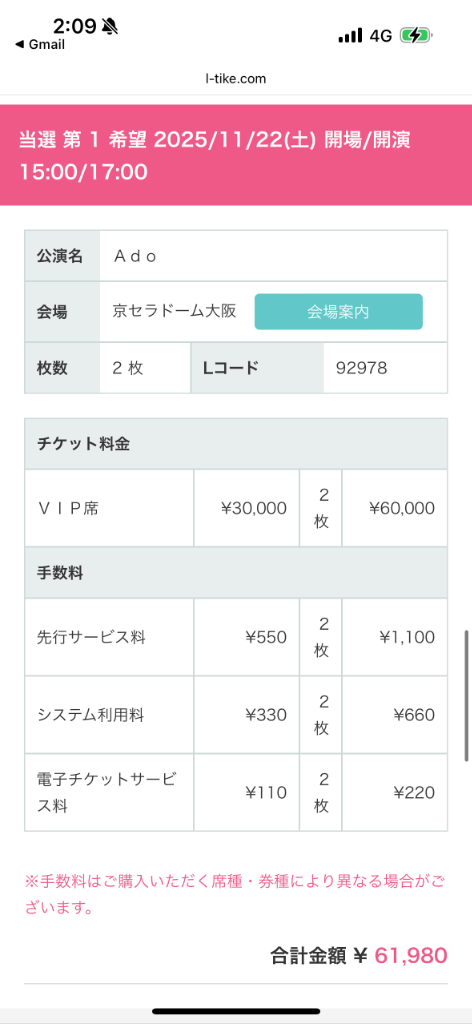Tap the silent mode bell icon
472x1024 pixels.
tap(110, 26)
